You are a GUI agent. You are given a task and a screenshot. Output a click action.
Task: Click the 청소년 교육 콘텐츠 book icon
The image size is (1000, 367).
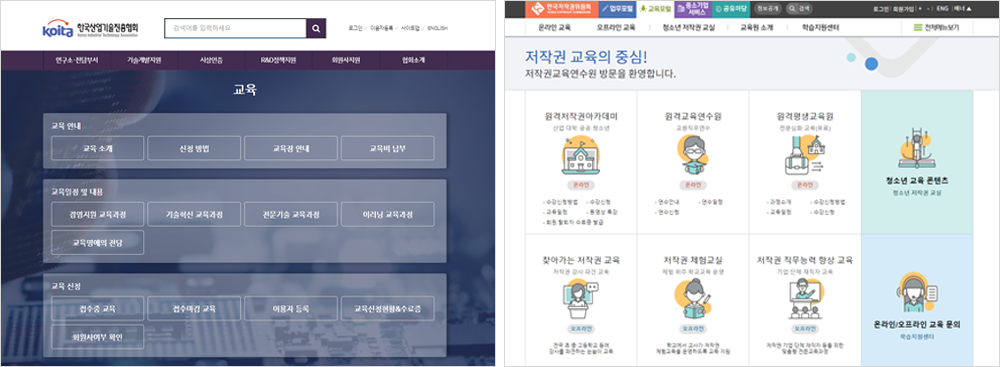tap(917, 147)
